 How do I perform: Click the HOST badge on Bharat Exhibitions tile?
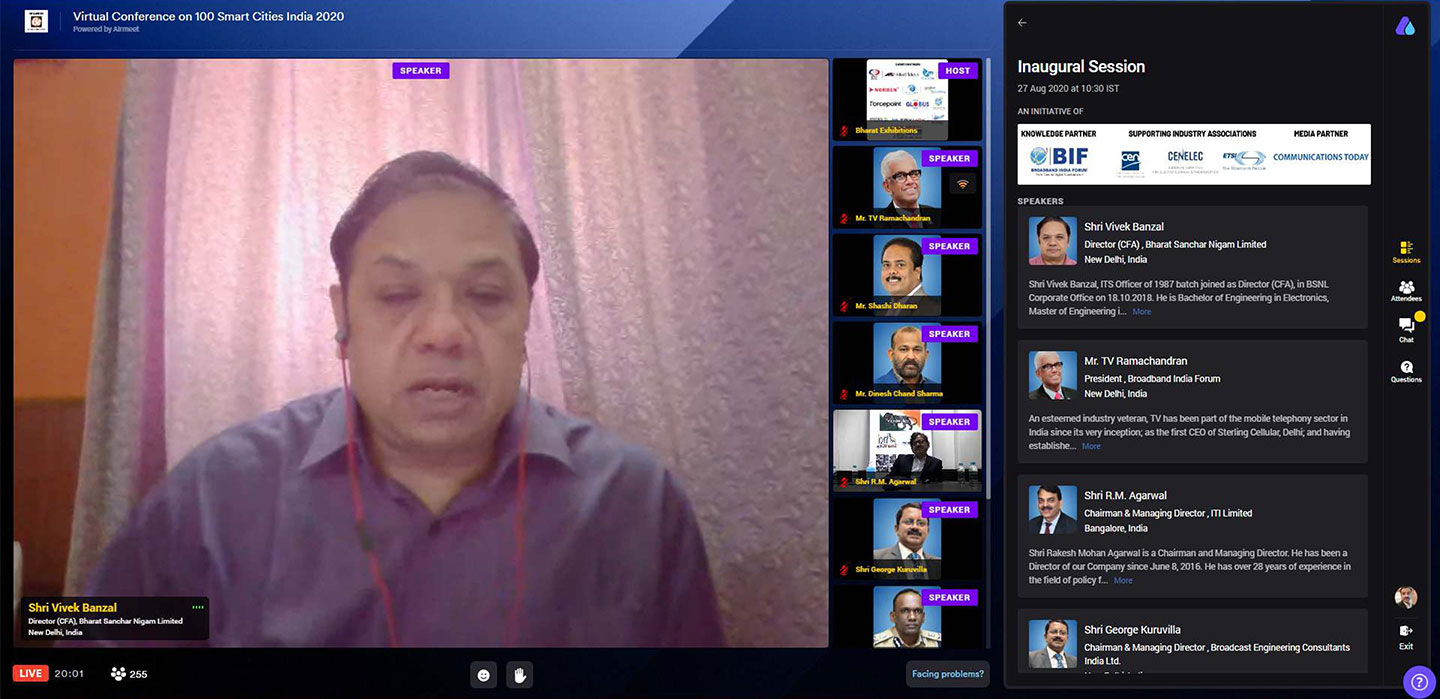(957, 71)
